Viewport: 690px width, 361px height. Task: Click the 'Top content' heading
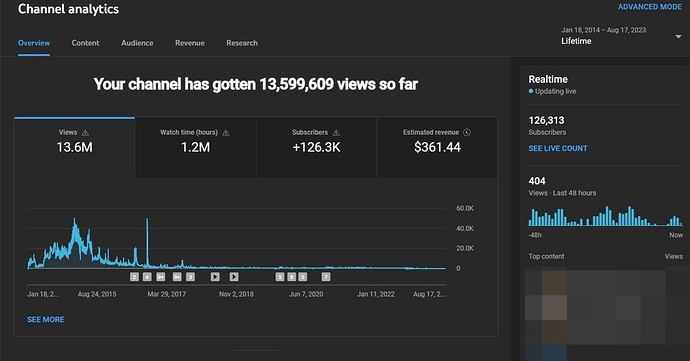546,256
